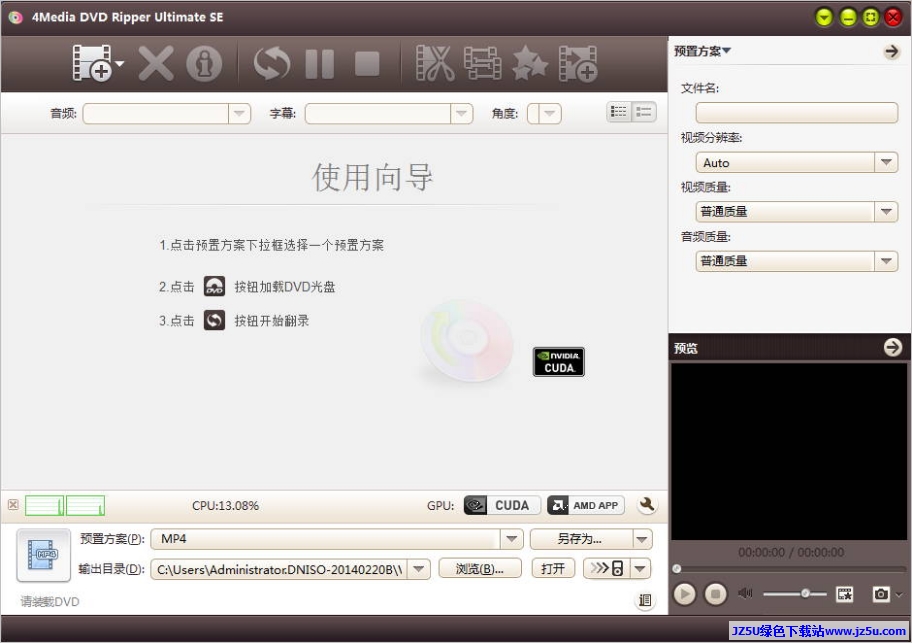
Task: Expand the 音频质量 dropdown
Action: point(886,261)
